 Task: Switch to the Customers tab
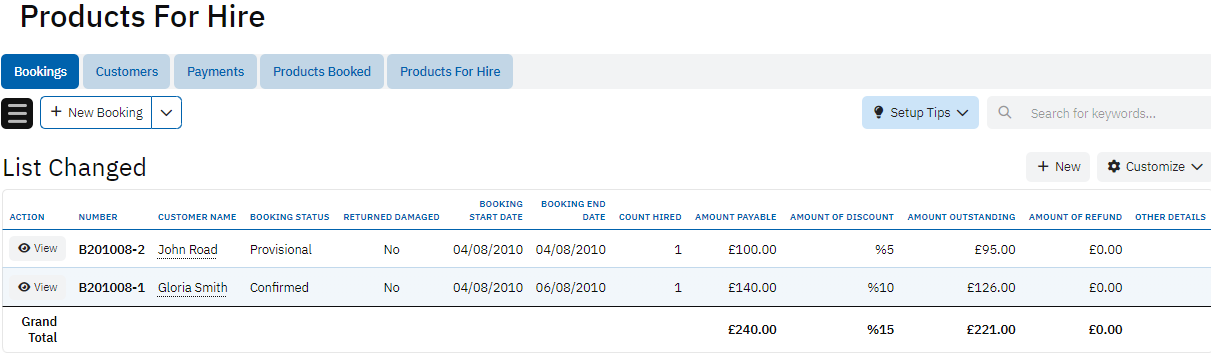click(x=127, y=72)
